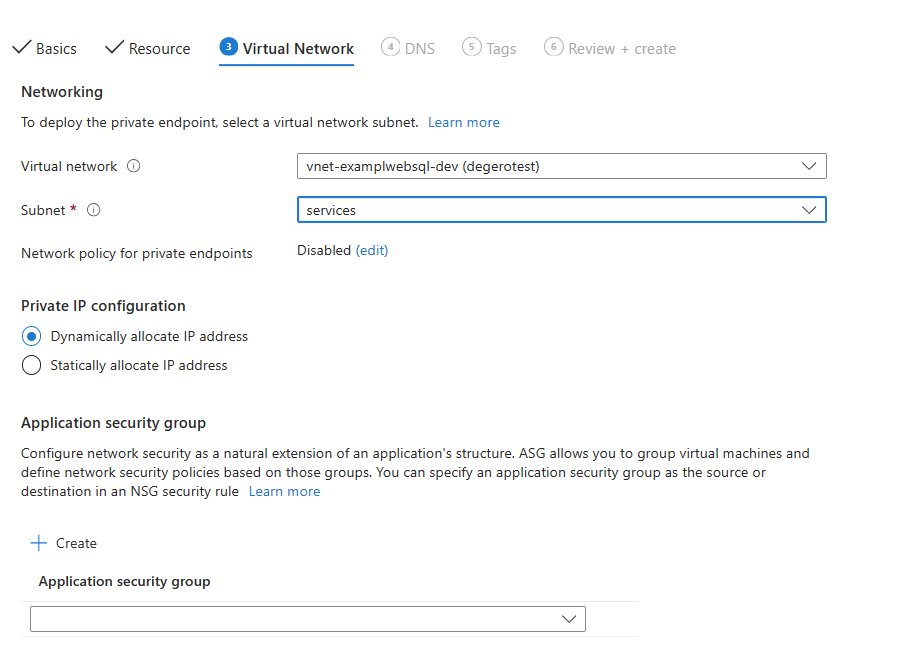Open Learn more link under Networking
Screen dimensions: 907x662
tap(464, 123)
